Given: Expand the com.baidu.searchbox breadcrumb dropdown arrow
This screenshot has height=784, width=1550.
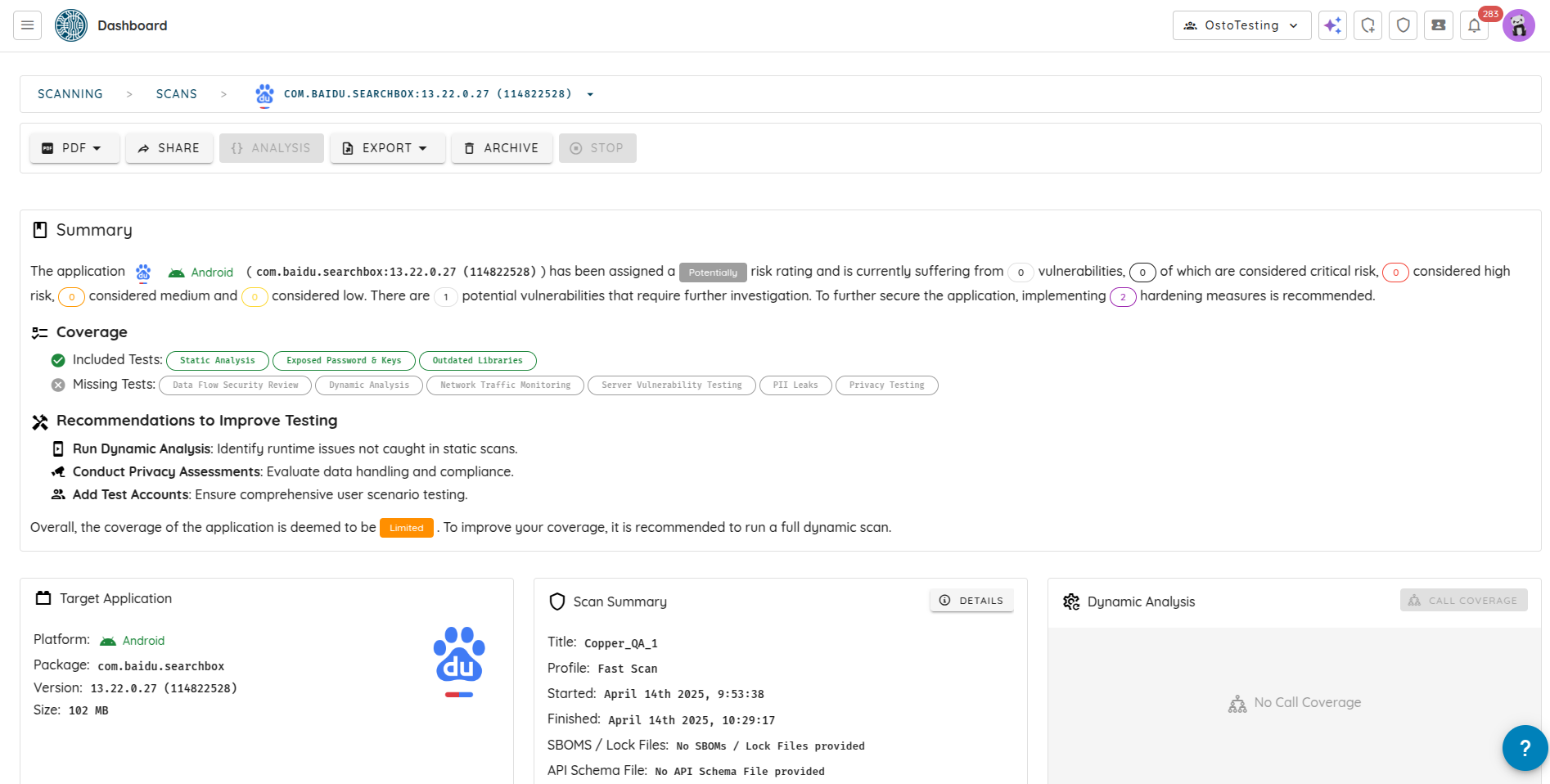Looking at the screenshot, I should (x=590, y=94).
